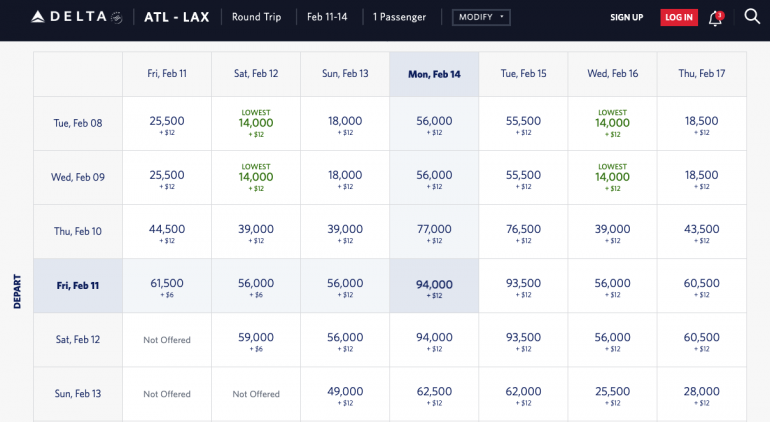Screen dimensions: 770x422
Task: Click the search magnifier icon
Action: (752, 17)
